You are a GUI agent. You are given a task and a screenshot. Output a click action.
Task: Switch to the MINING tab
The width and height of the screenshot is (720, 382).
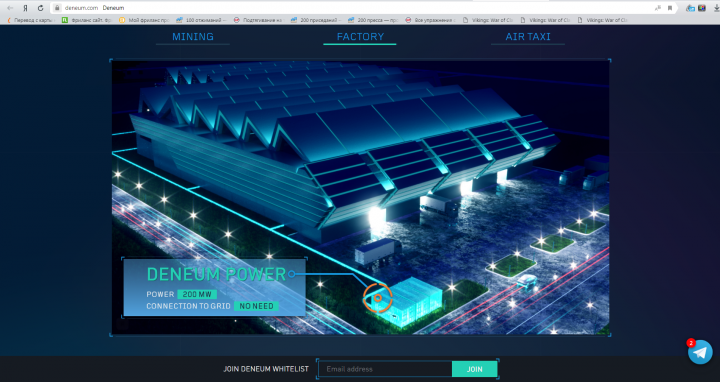click(x=193, y=37)
